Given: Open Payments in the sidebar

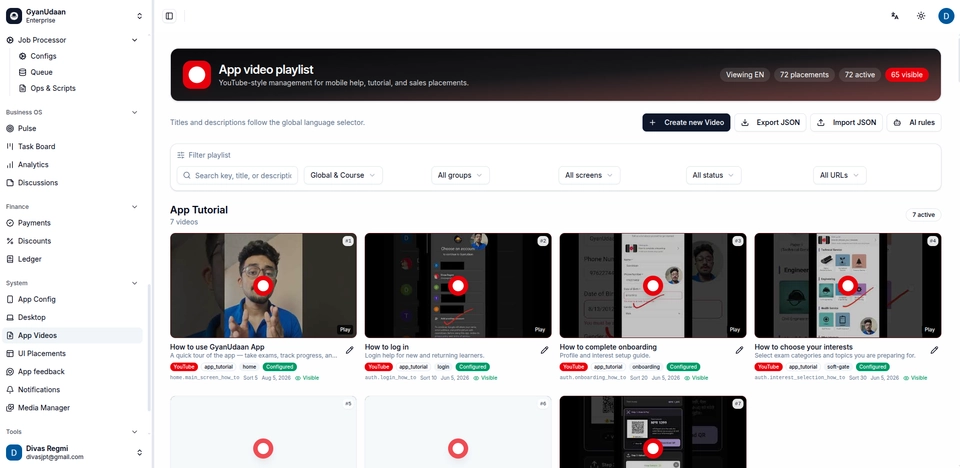Looking at the screenshot, I should click(x=34, y=223).
